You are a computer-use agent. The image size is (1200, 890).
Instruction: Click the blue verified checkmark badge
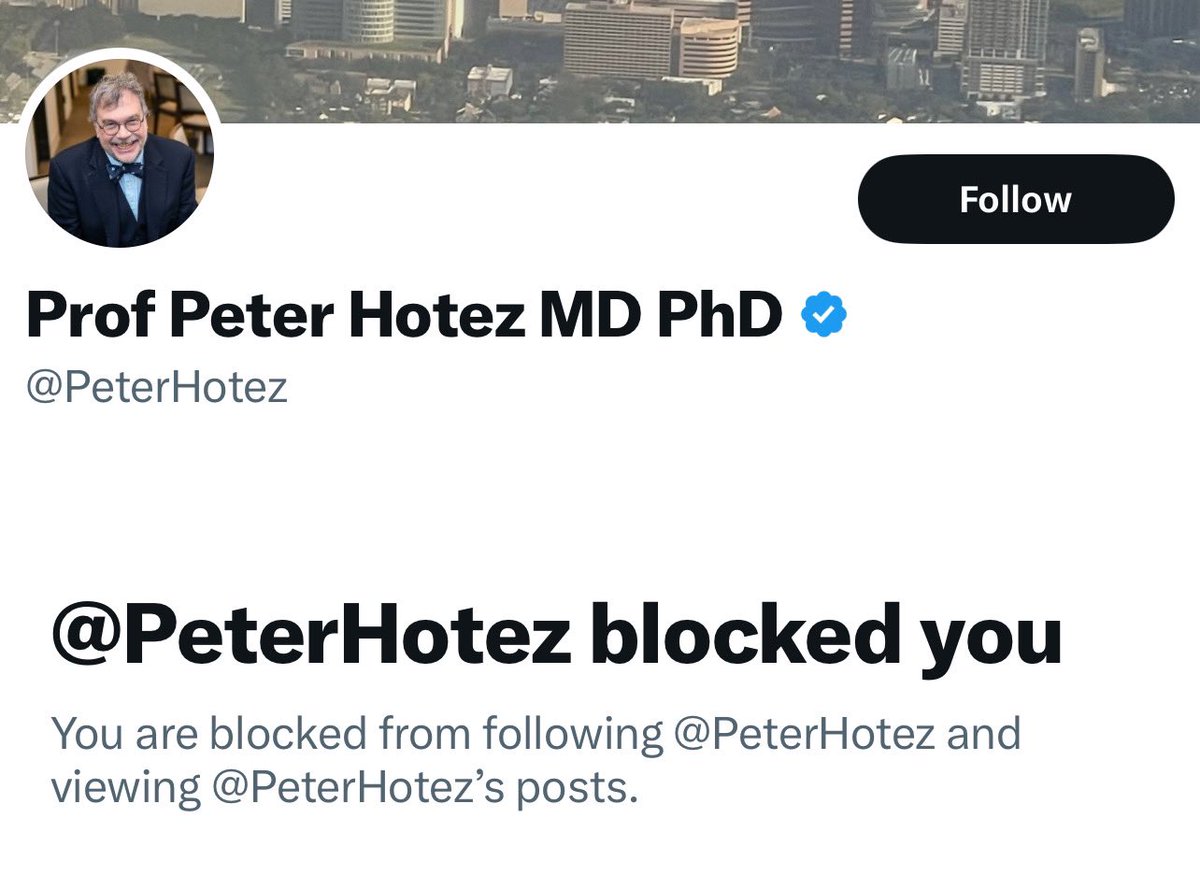tap(825, 316)
